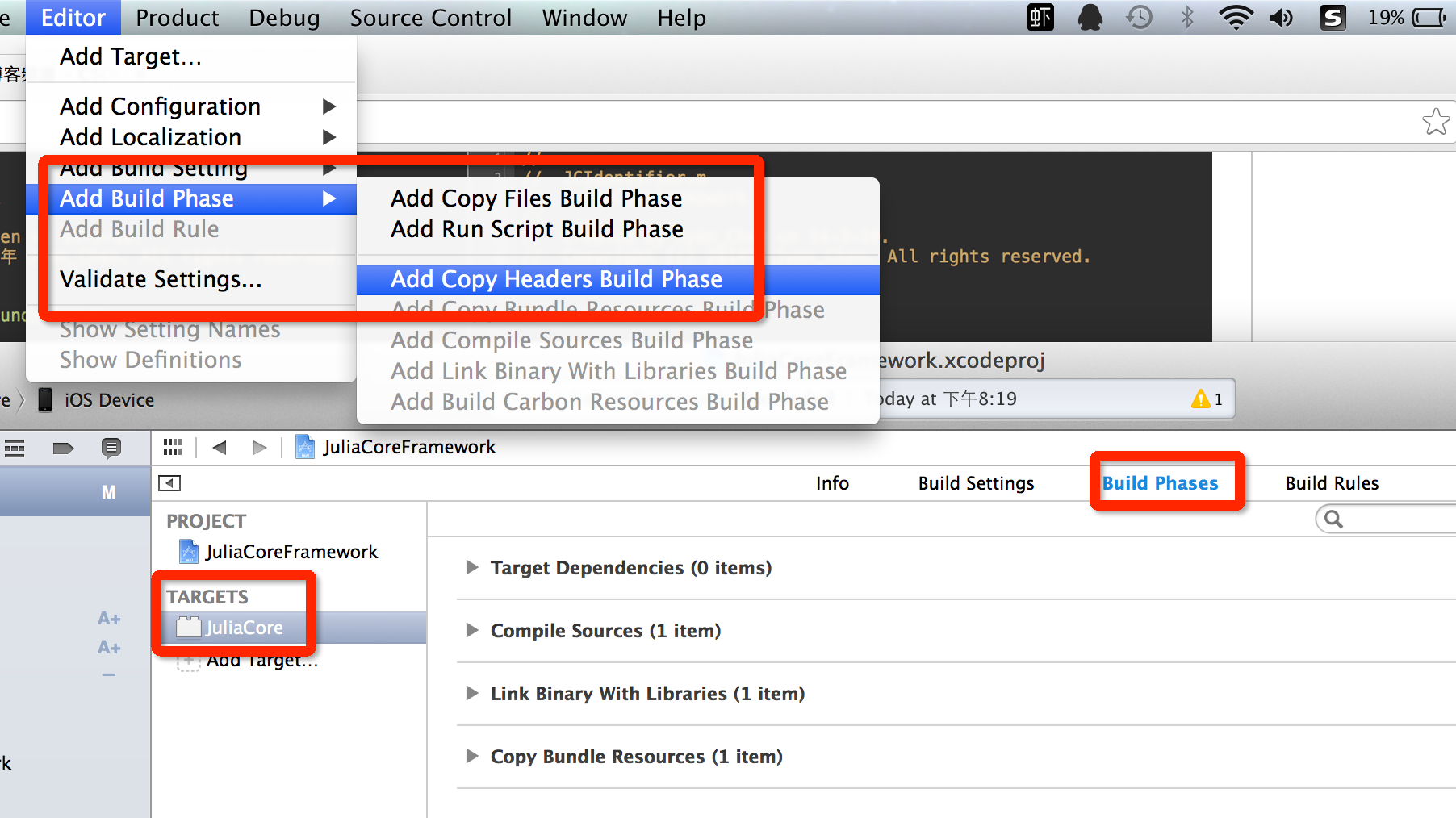Open the log navigator speech-bubble icon
The height and width of the screenshot is (818, 1456).
[111, 448]
